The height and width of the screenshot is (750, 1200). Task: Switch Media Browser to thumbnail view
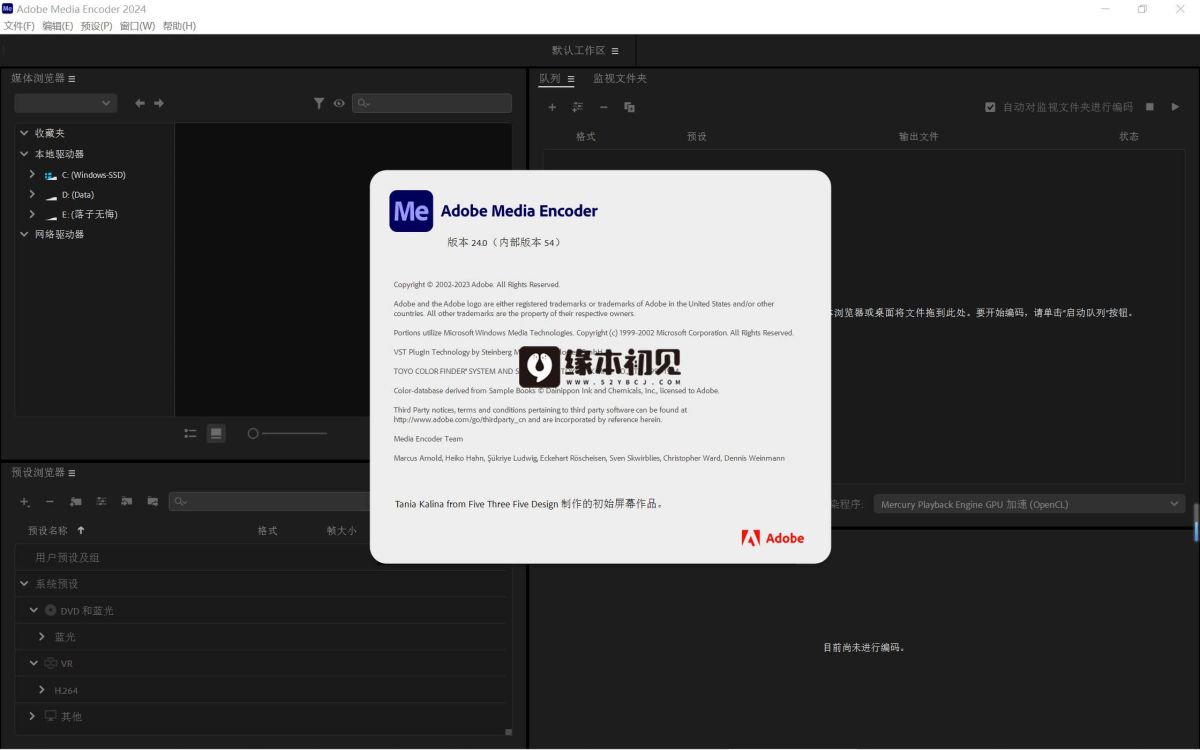215,433
